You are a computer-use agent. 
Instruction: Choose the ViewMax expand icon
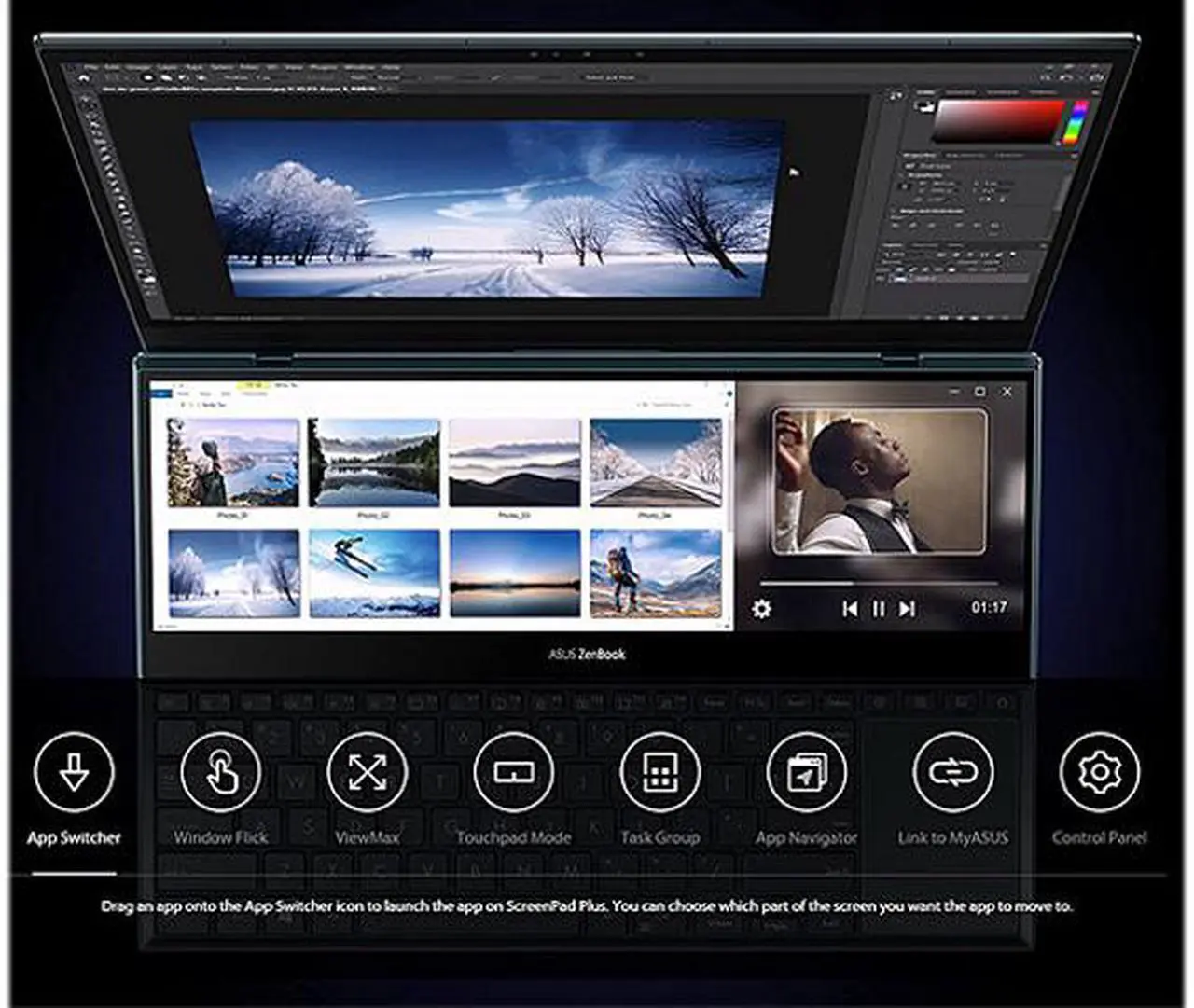(x=367, y=772)
